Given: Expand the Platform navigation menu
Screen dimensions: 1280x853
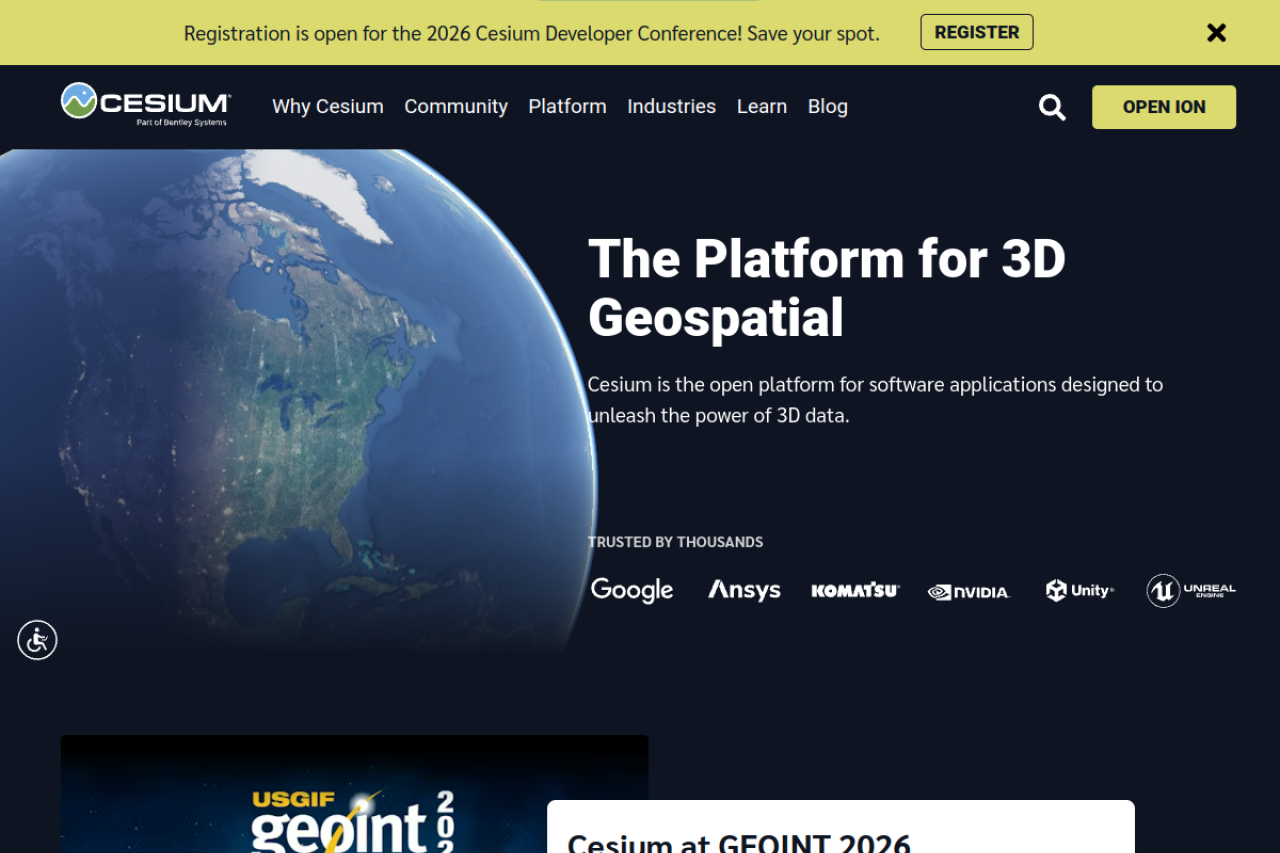Looking at the screenshot, I should point(567,106).
